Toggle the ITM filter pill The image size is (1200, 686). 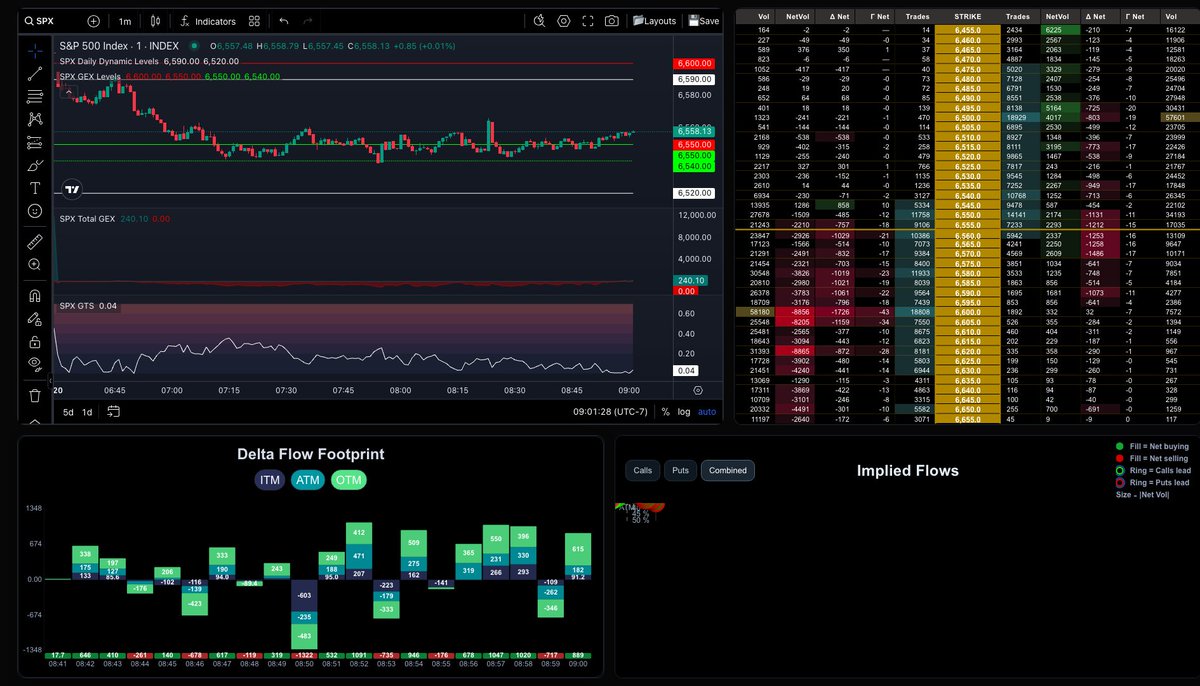click(270, 480)
